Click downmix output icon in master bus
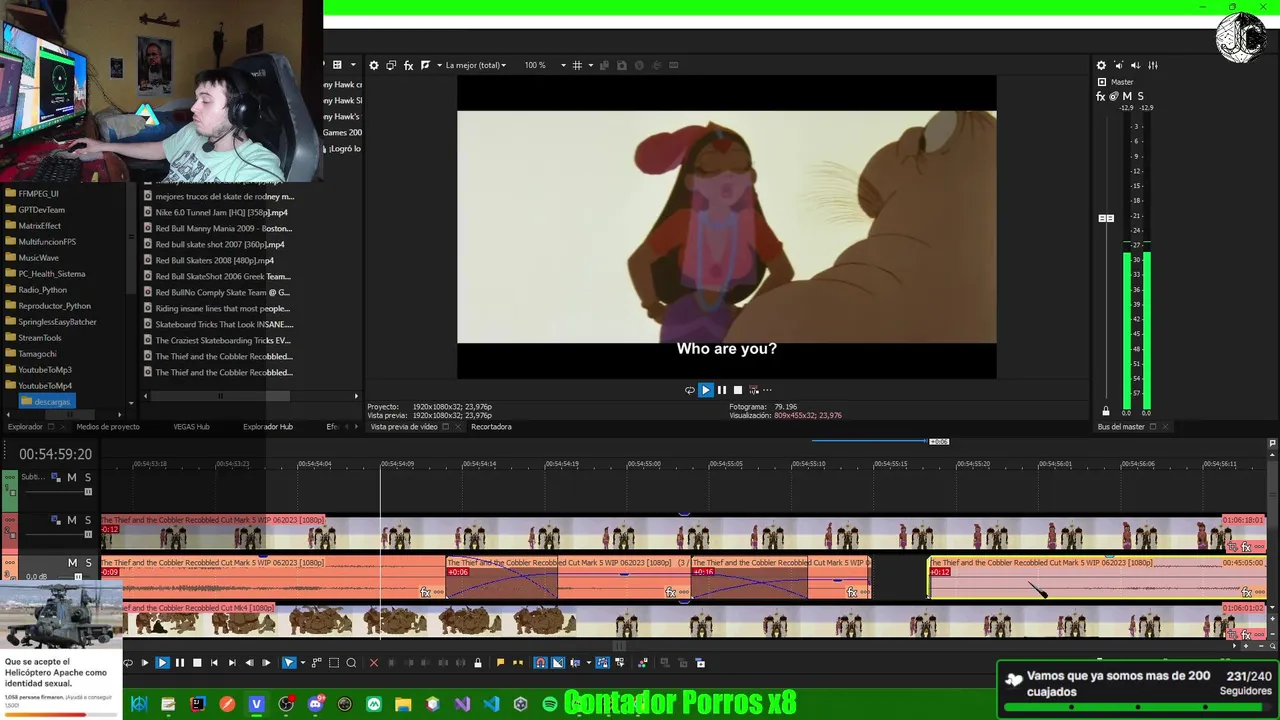The height and width of the screenshot is (720, 1280). click(x=1118, y=65)
